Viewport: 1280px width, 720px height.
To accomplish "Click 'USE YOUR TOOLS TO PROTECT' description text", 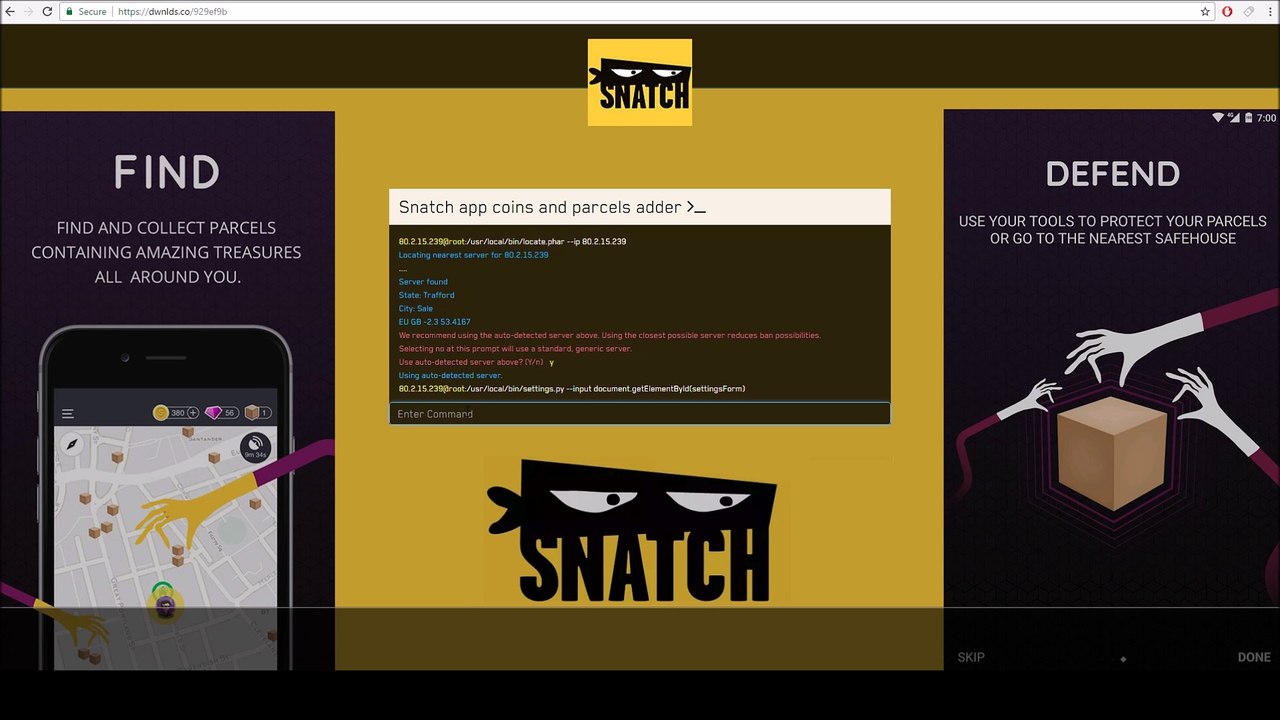I will (1113, 230).
